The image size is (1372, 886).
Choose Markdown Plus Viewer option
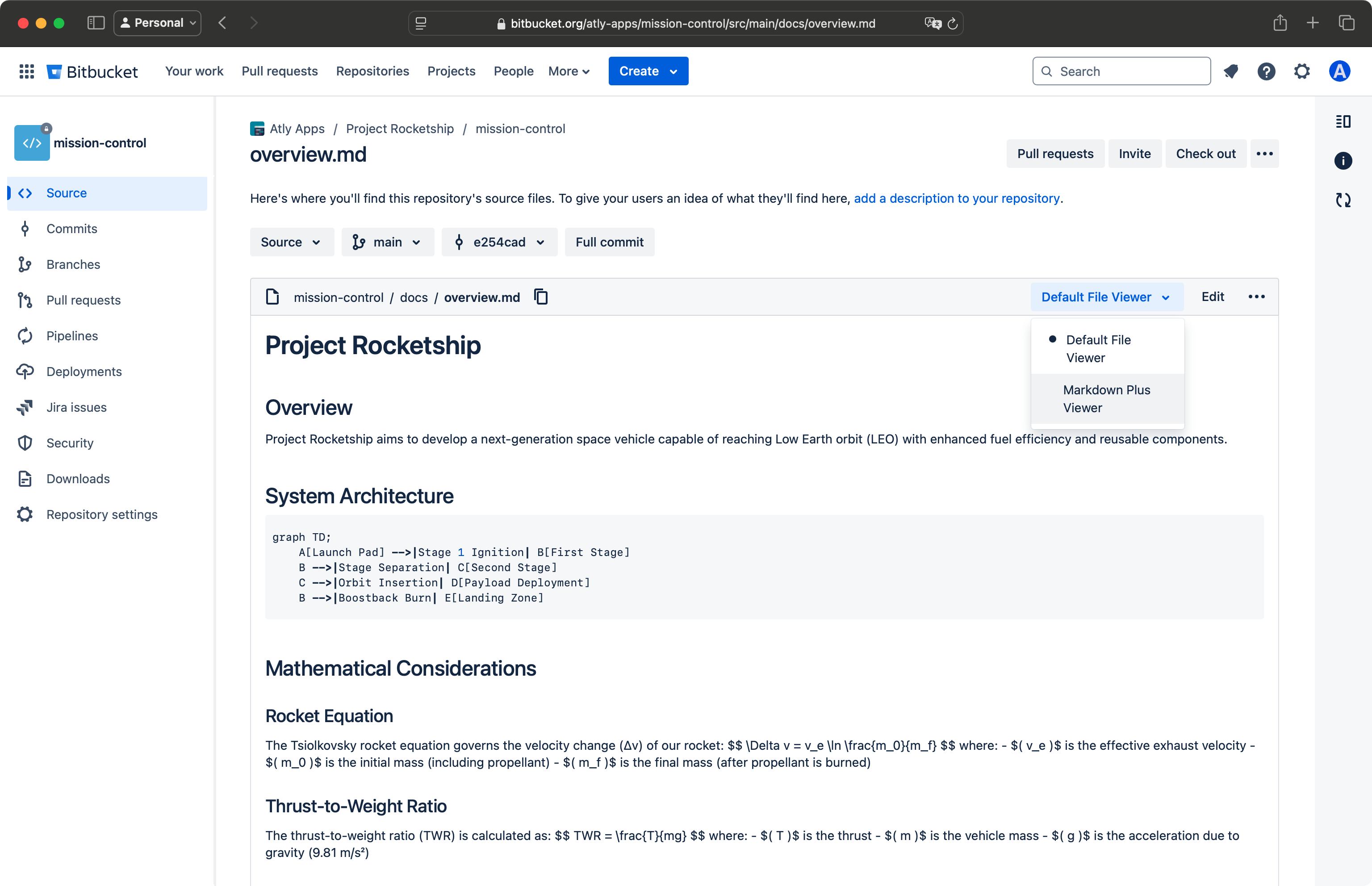pos(1106,399)
